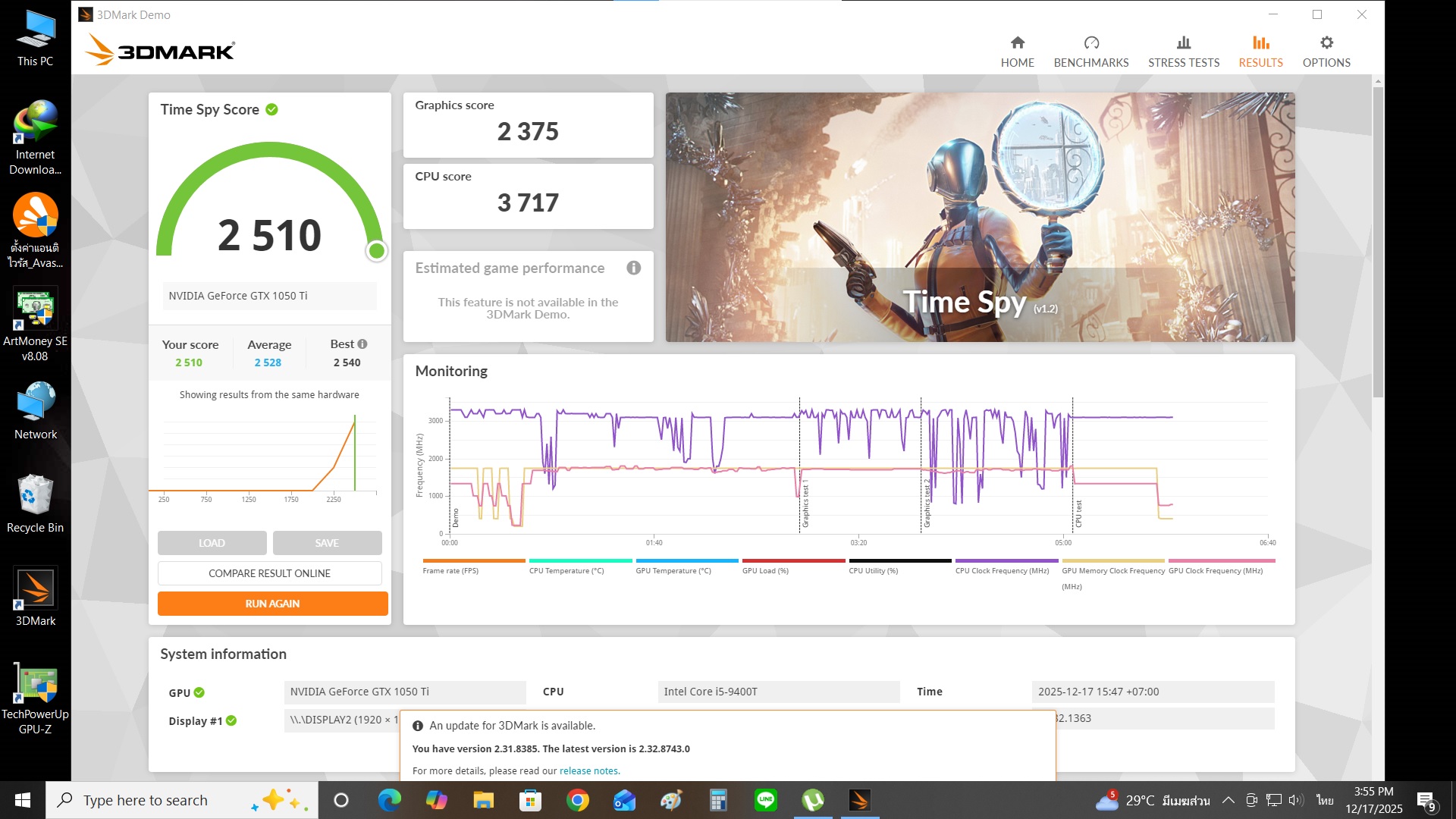Expand system tray hidden icons chevron
Image resolution: width=1456 pixels, height=819 pixels.
click(1228, 800)
